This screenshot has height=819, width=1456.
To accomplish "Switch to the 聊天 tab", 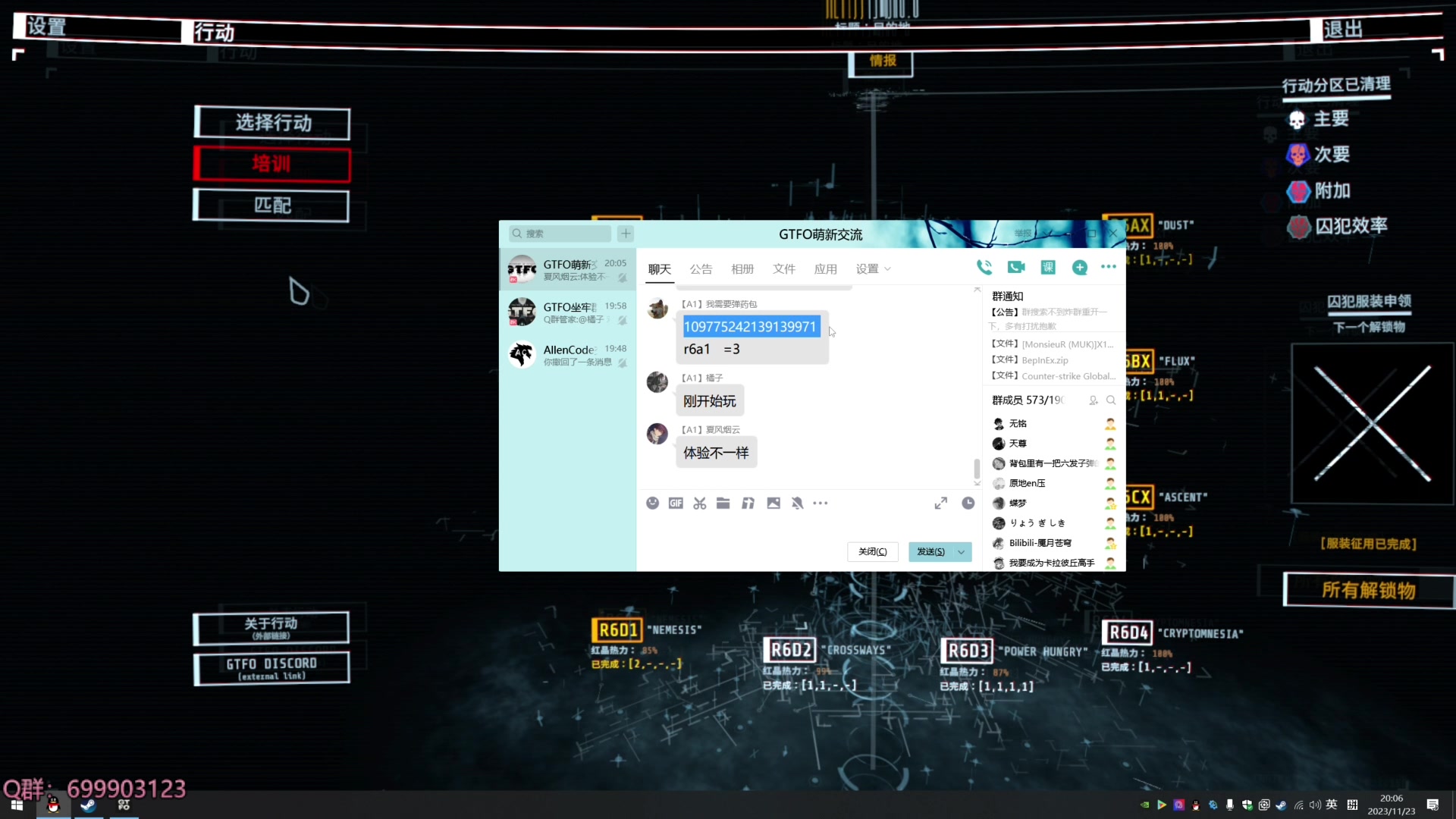I will tap(660, 269).
